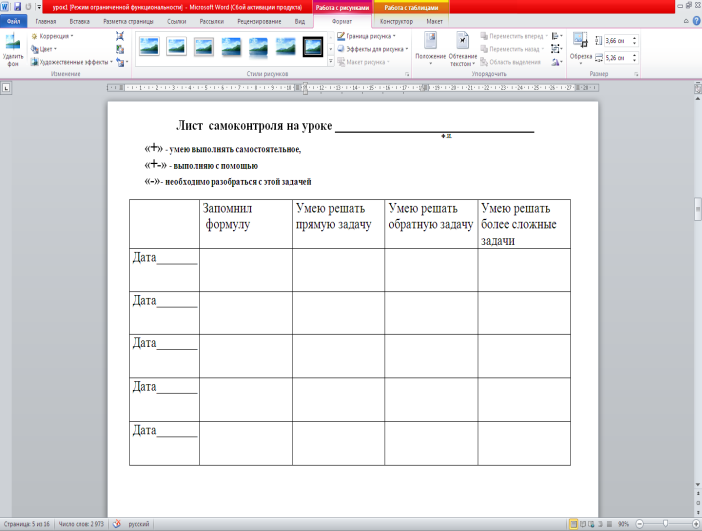This screenshot has width=702, height=531.
Task: Expand the Коррекция dropdown
Action: pos(56,35)
